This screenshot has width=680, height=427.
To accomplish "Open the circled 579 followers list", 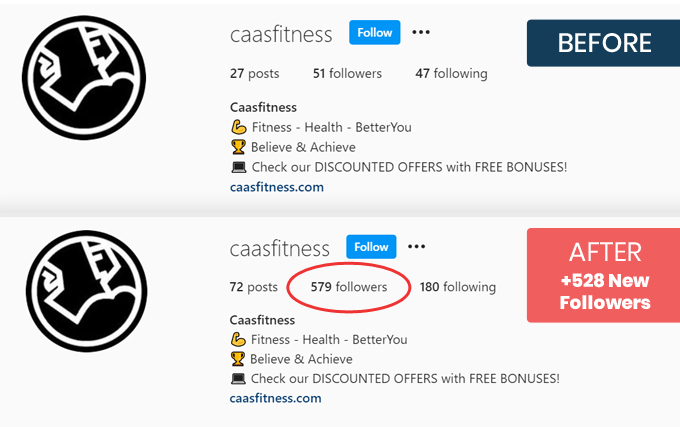I will tap(348, 287).
